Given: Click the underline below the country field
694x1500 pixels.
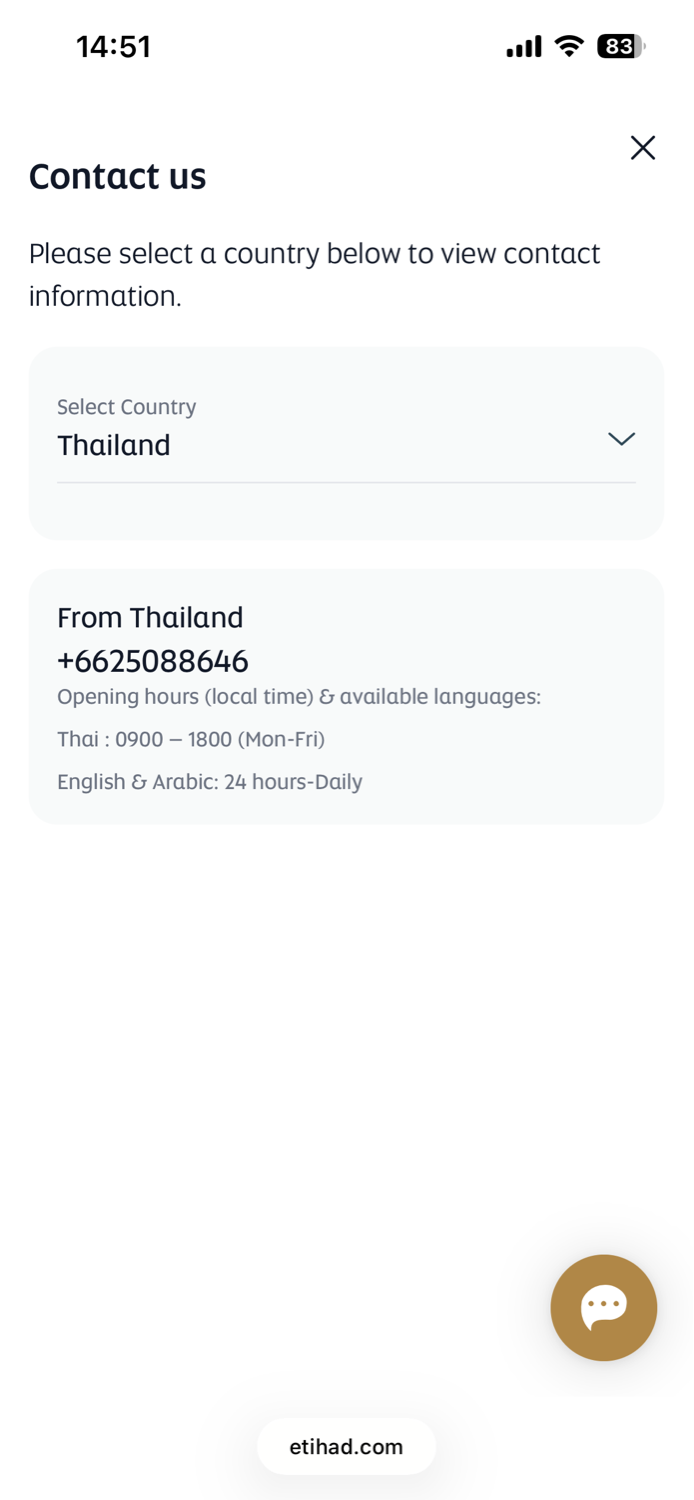Looking at the screenshot, I should coord(346,483).
